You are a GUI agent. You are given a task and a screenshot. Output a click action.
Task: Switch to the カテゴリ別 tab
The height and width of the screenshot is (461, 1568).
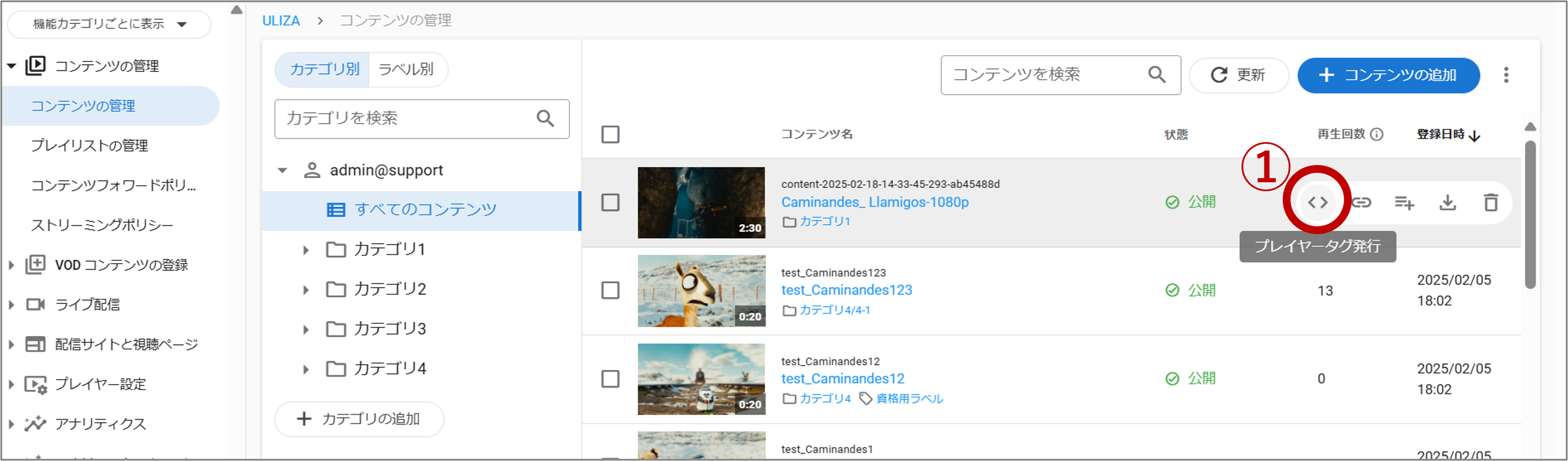322,70
